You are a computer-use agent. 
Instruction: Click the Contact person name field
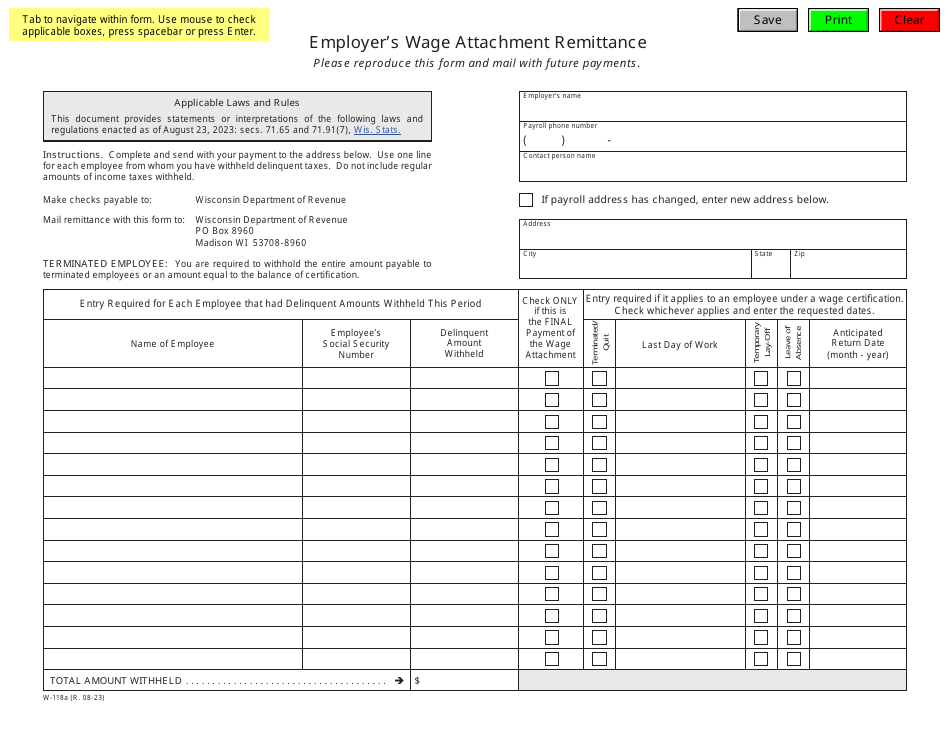coord(710,168)
